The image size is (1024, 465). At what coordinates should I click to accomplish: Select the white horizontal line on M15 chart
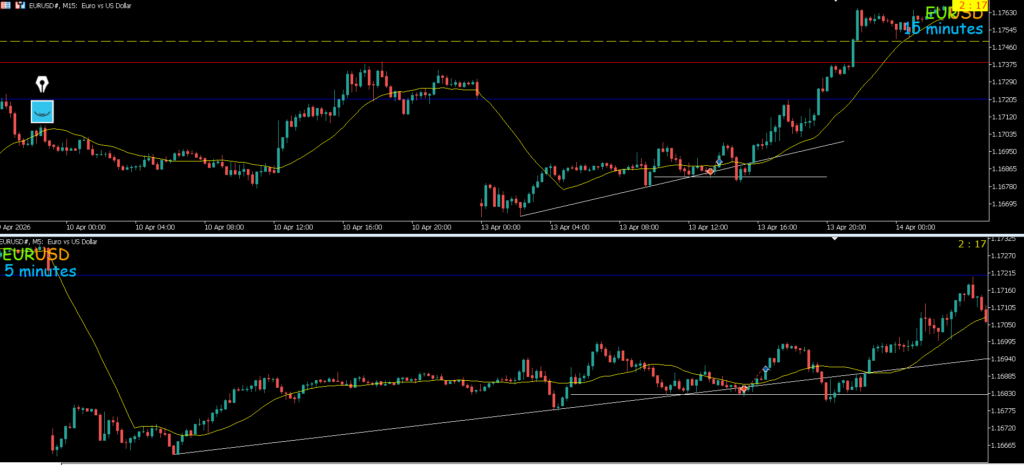click(x=740, y=177)
